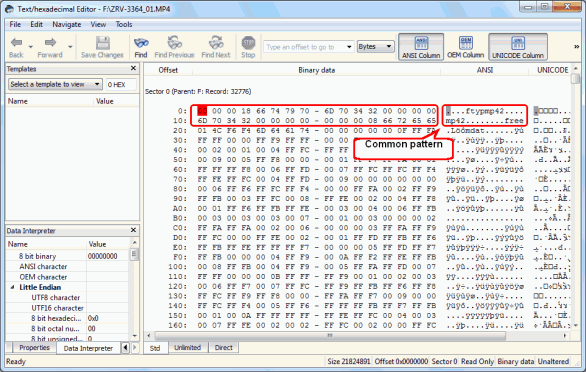Toggle the OEM Column display

point(466,47)
